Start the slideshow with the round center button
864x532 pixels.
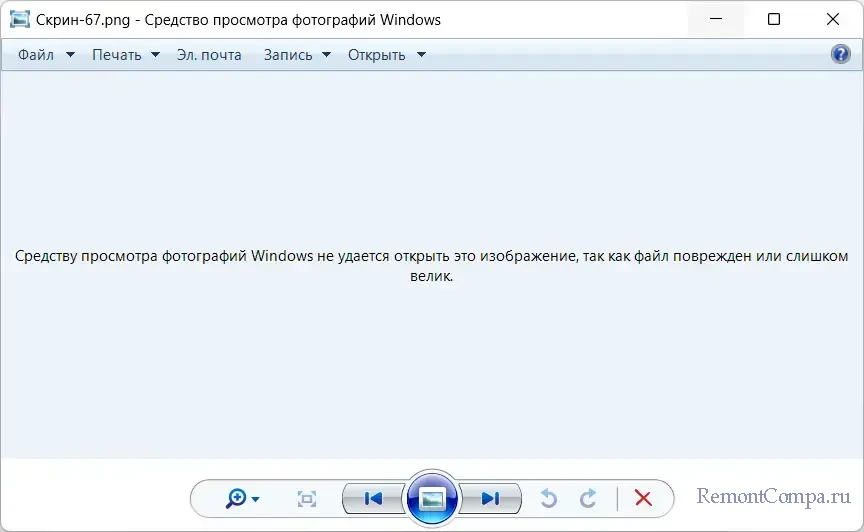pyautogui.click(x=432, y=498)
